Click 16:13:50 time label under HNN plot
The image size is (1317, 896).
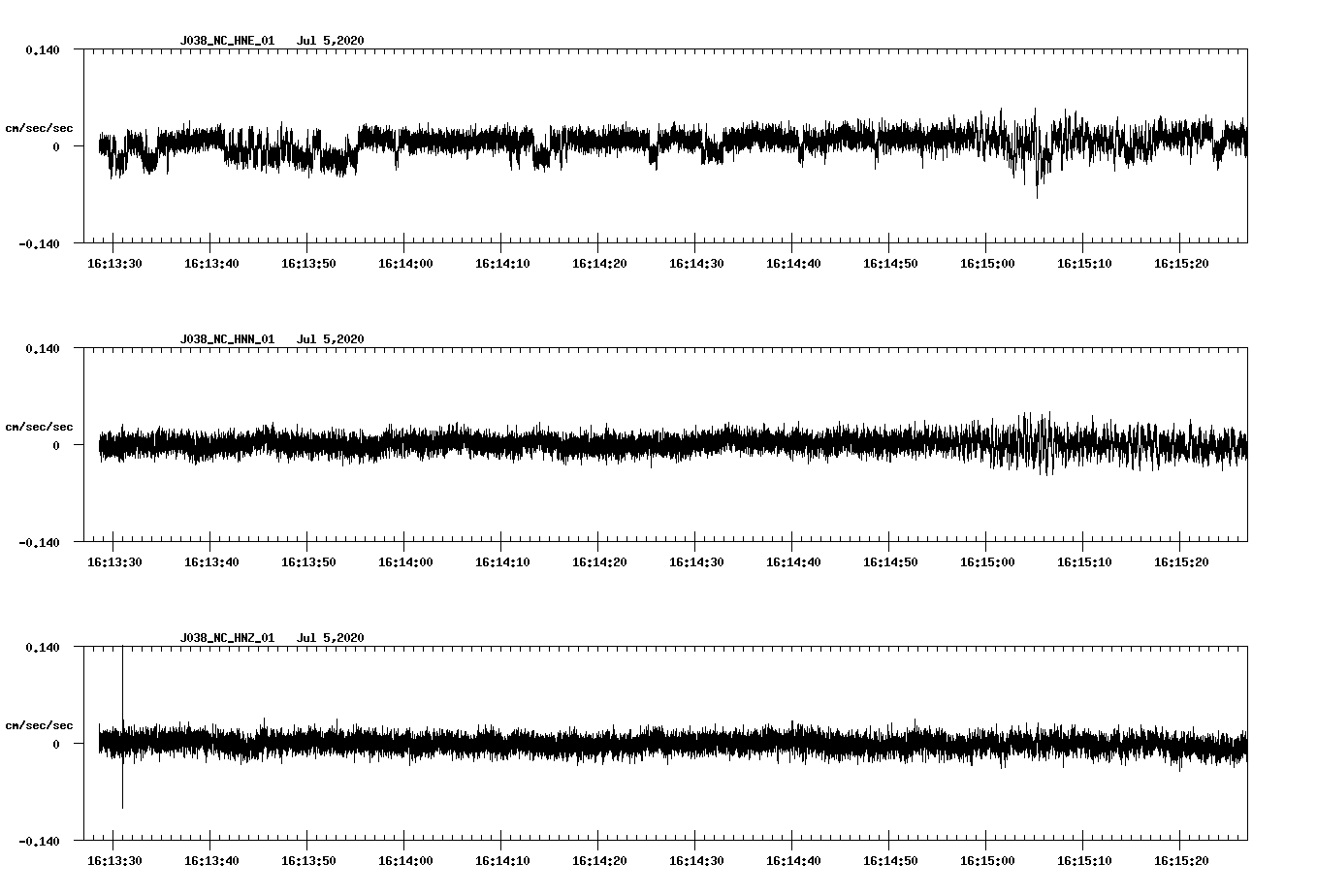coord(308,562)
